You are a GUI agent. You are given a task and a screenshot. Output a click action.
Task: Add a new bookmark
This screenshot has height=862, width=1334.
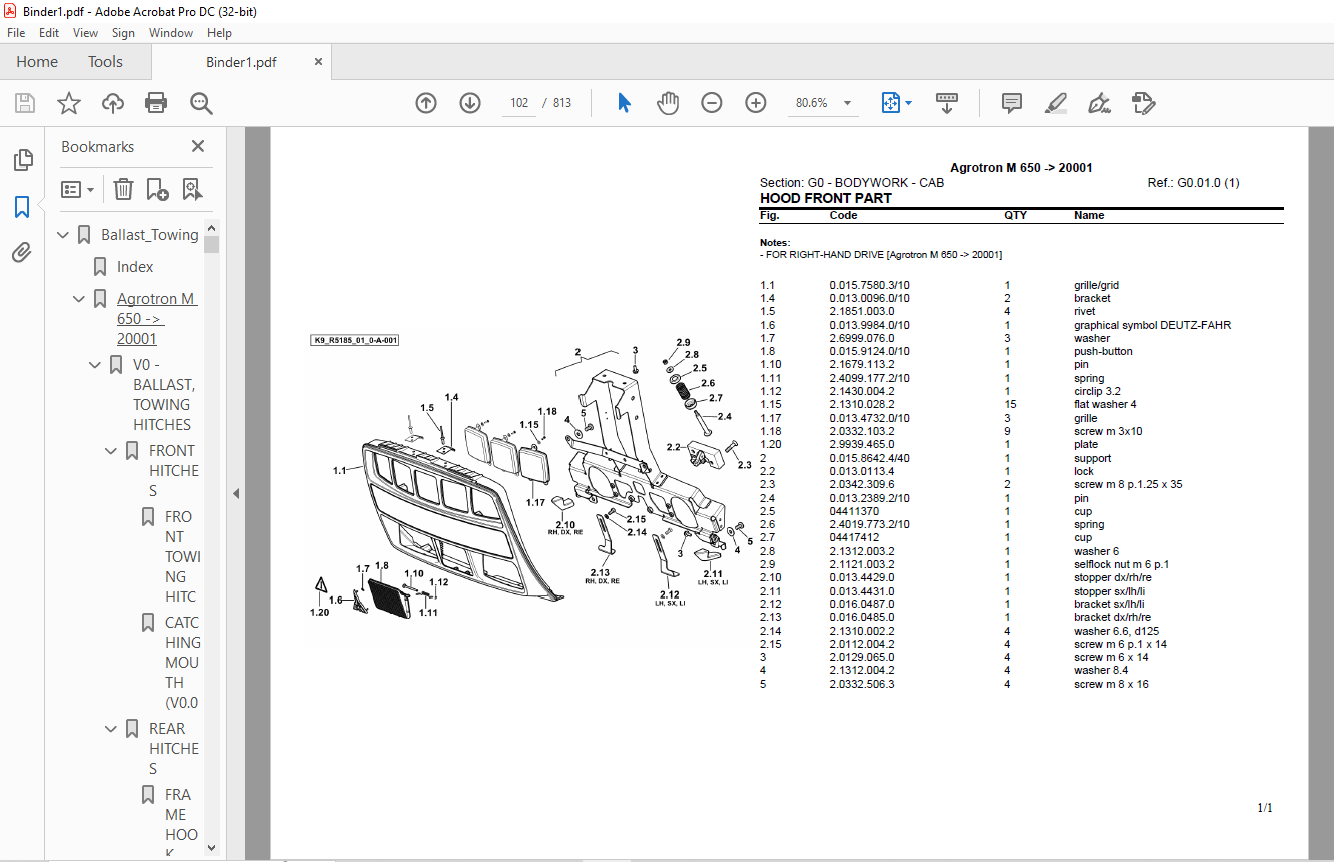point(157,189)
